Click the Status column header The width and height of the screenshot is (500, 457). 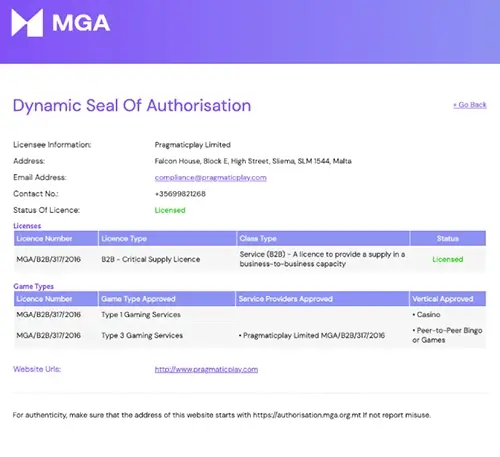(x=448, y=239)
